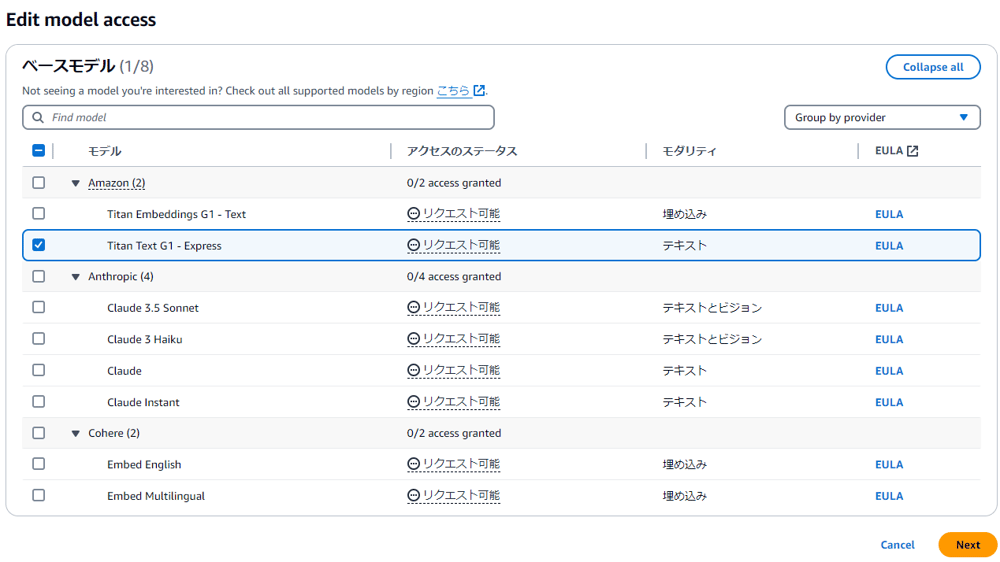
Task: Collapse the Amazon (2) group triangle
Action: 75,183
